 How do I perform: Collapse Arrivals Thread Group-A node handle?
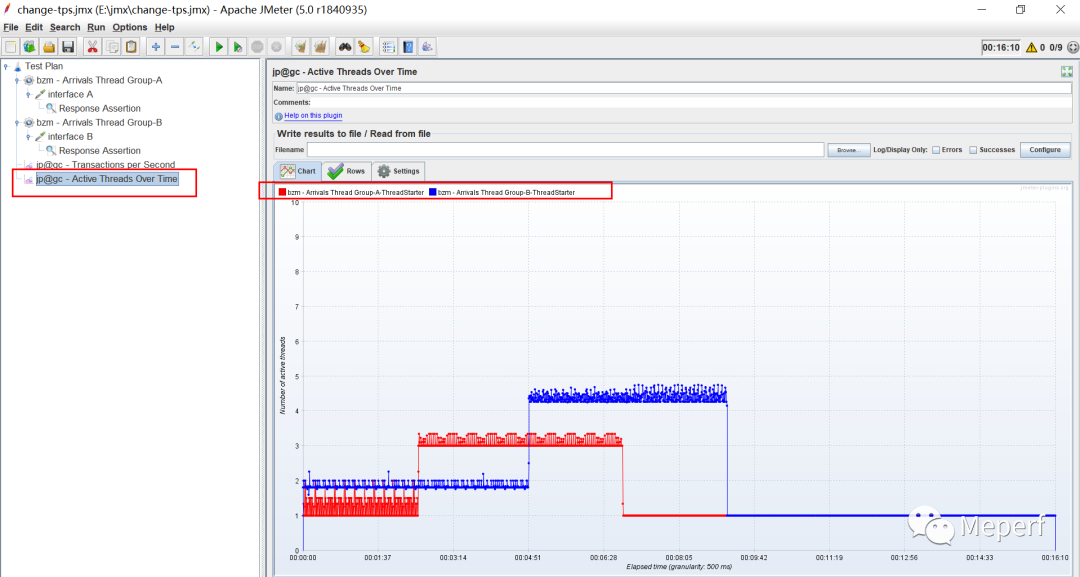click(17, 81)
